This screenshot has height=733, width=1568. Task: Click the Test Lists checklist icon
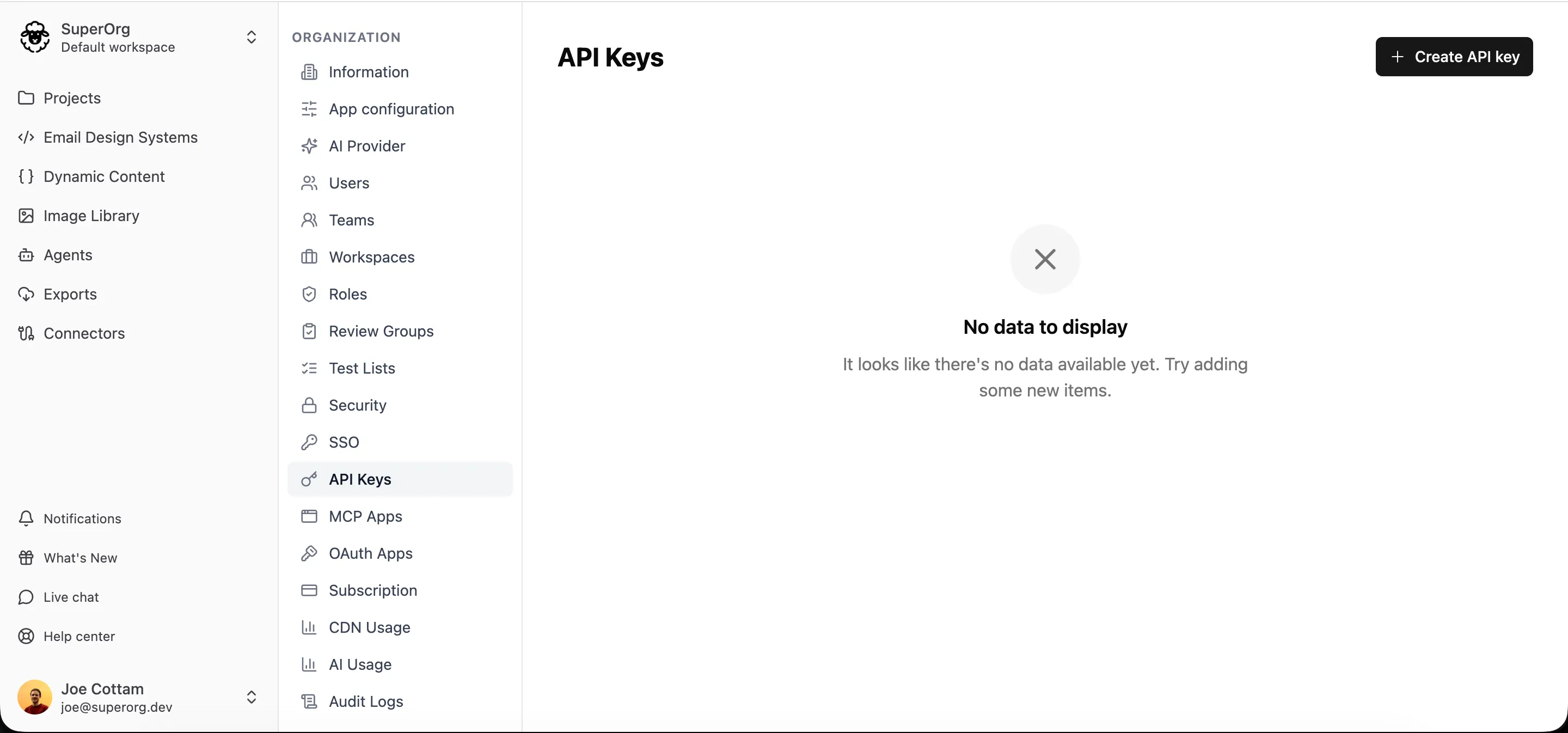point(309,368)
